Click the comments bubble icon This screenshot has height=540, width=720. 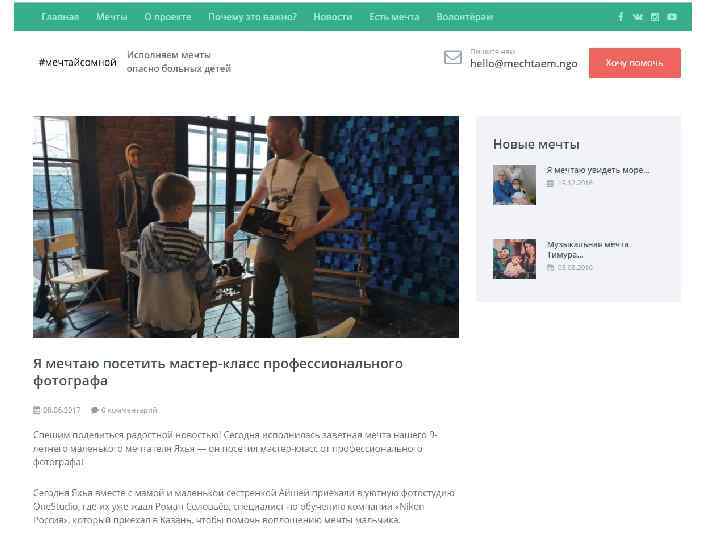95,410
